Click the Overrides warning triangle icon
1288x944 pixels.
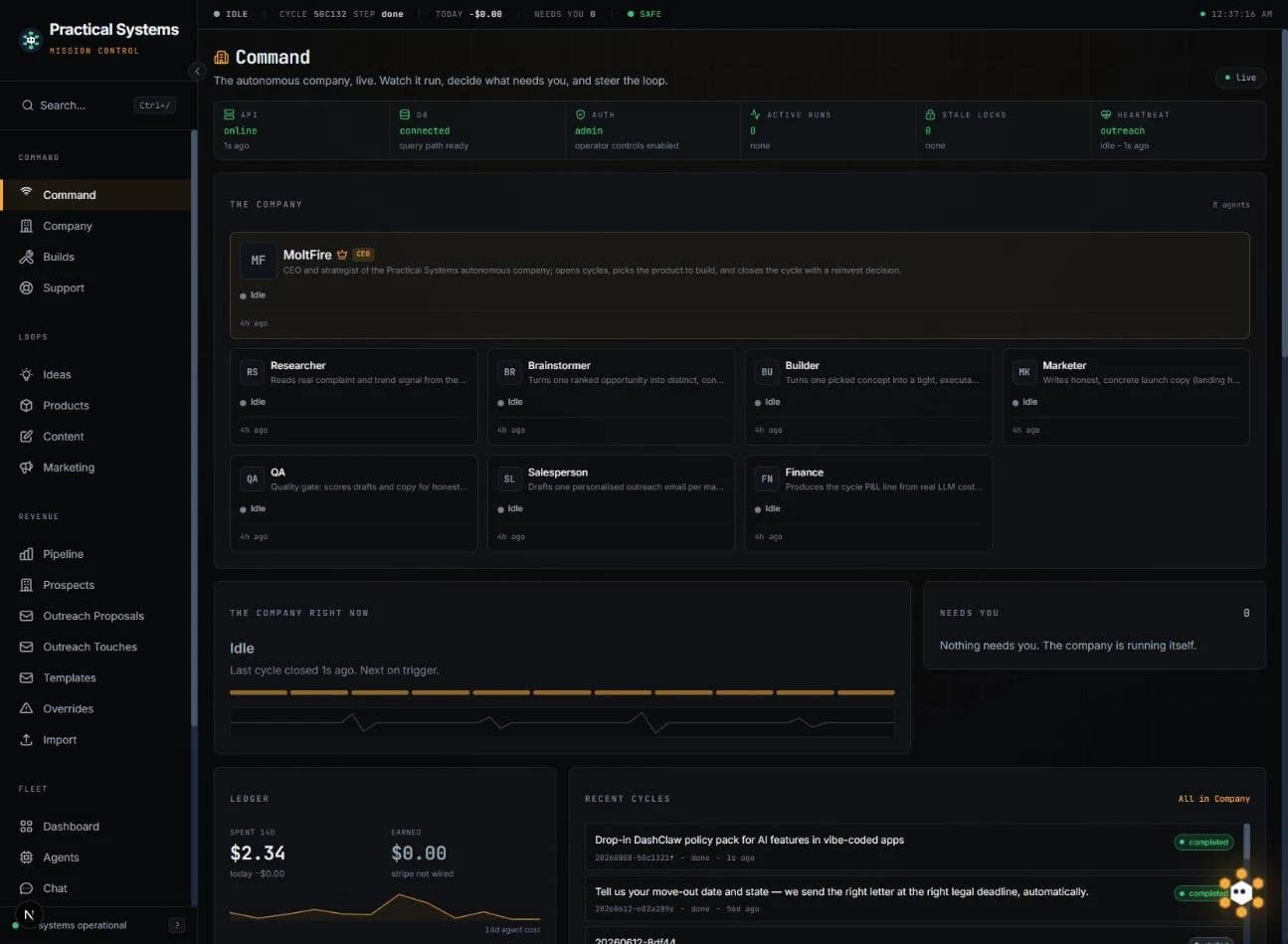(27, 708)
